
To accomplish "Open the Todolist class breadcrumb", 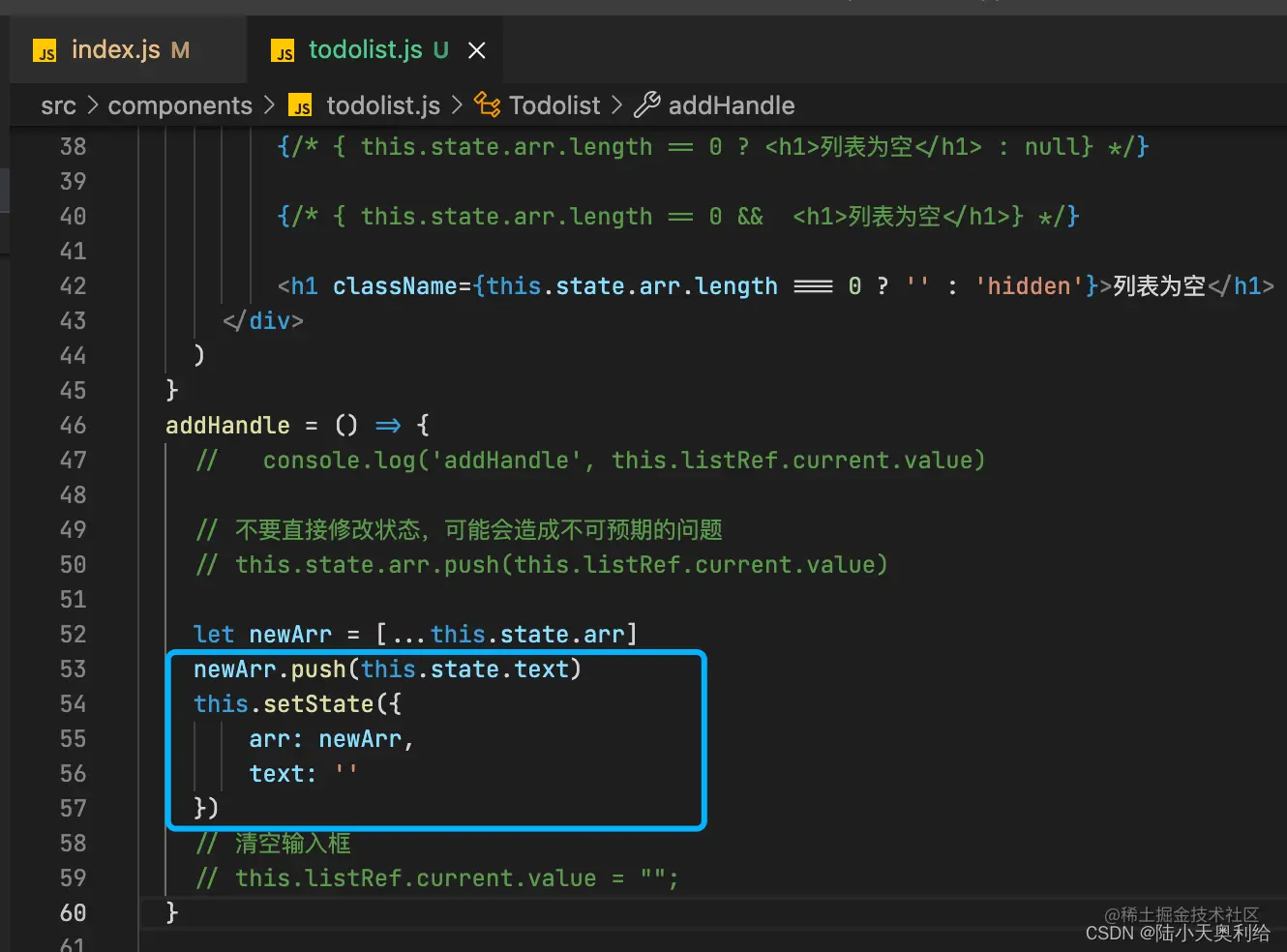I will [x=554, y=105].
